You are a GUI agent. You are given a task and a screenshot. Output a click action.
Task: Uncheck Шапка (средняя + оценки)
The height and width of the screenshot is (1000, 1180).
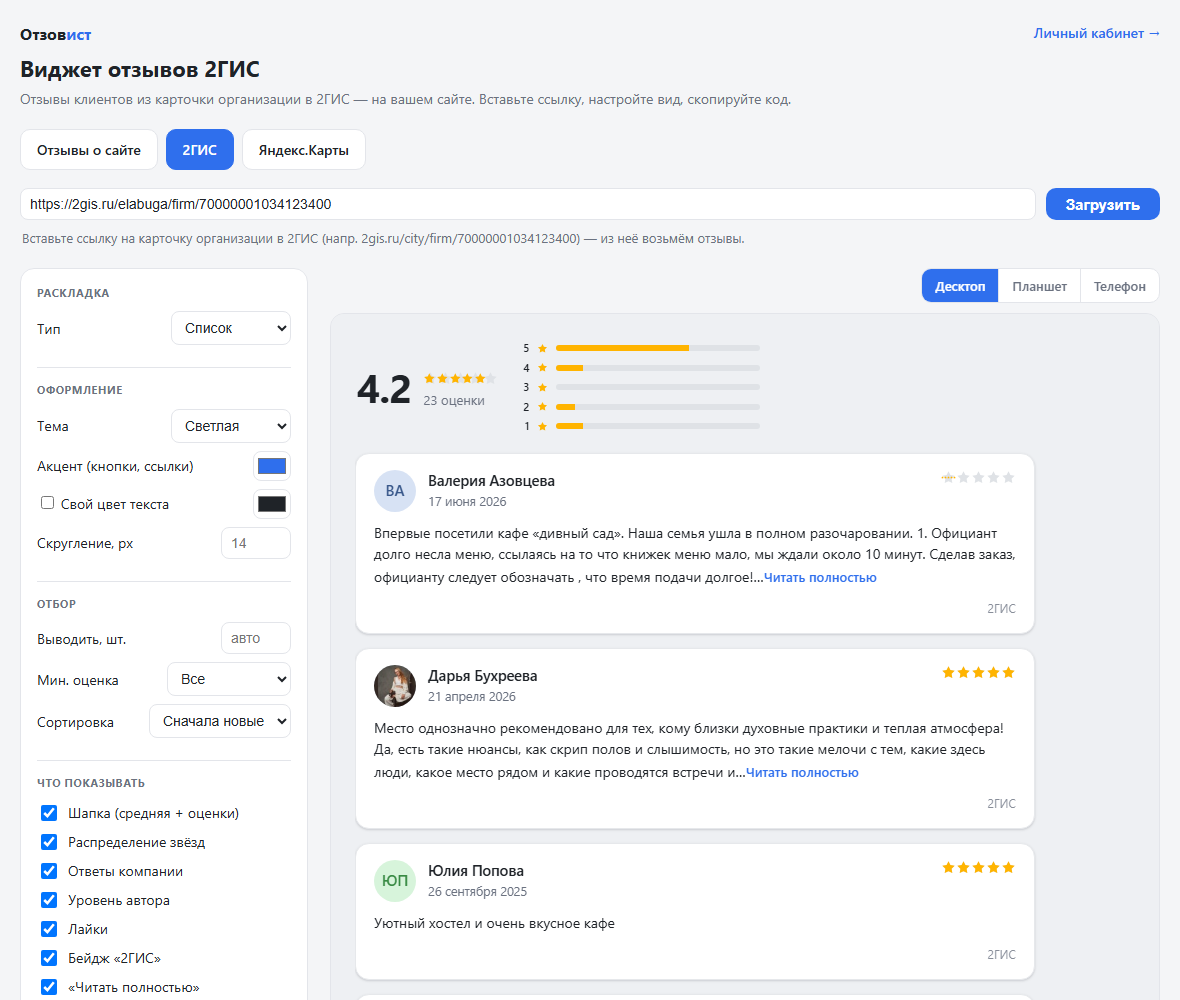click(49, 813)
